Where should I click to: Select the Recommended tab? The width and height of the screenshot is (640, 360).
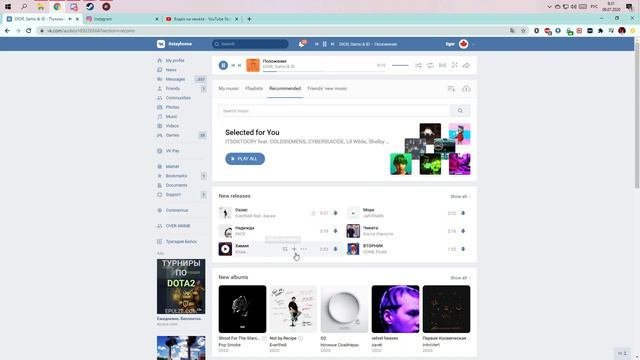point(285,89)
